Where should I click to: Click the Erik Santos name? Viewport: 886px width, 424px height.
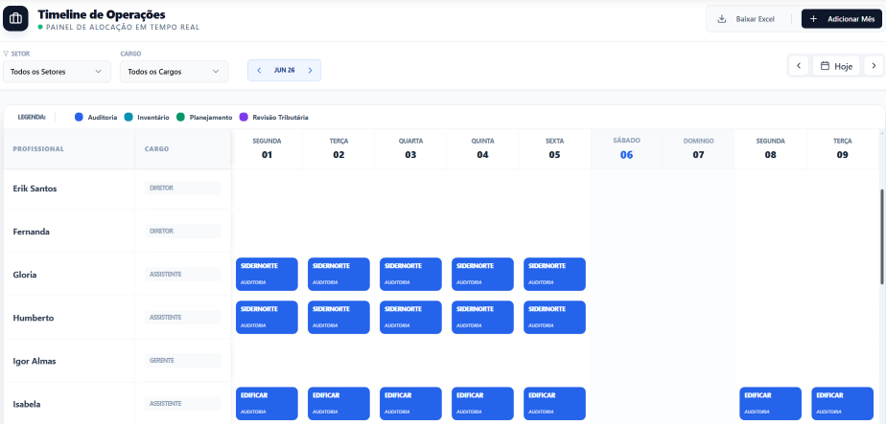[x=35, y=188]
